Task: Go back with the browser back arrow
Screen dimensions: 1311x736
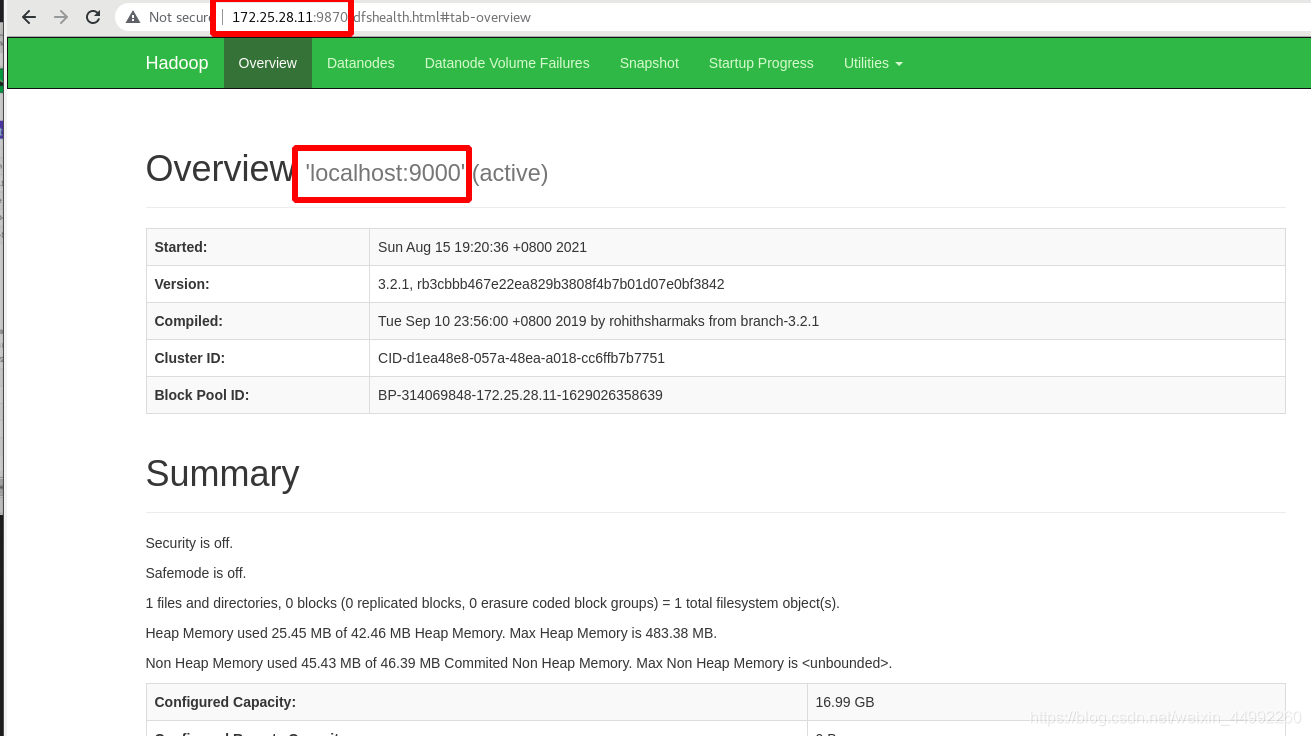Action: (x=29, y=17)
